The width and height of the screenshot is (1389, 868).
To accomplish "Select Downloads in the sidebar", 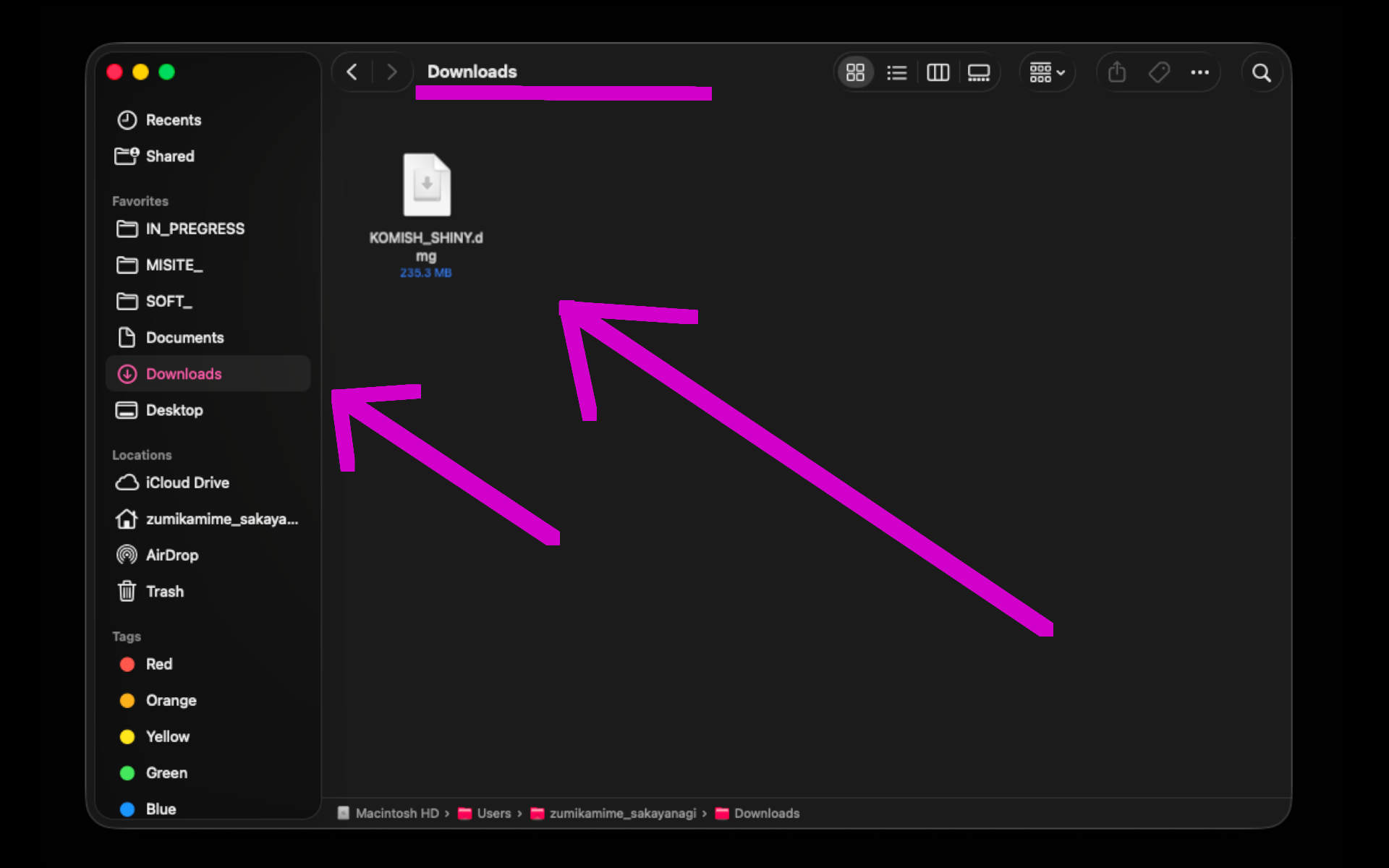I will (x=208, y=373).
